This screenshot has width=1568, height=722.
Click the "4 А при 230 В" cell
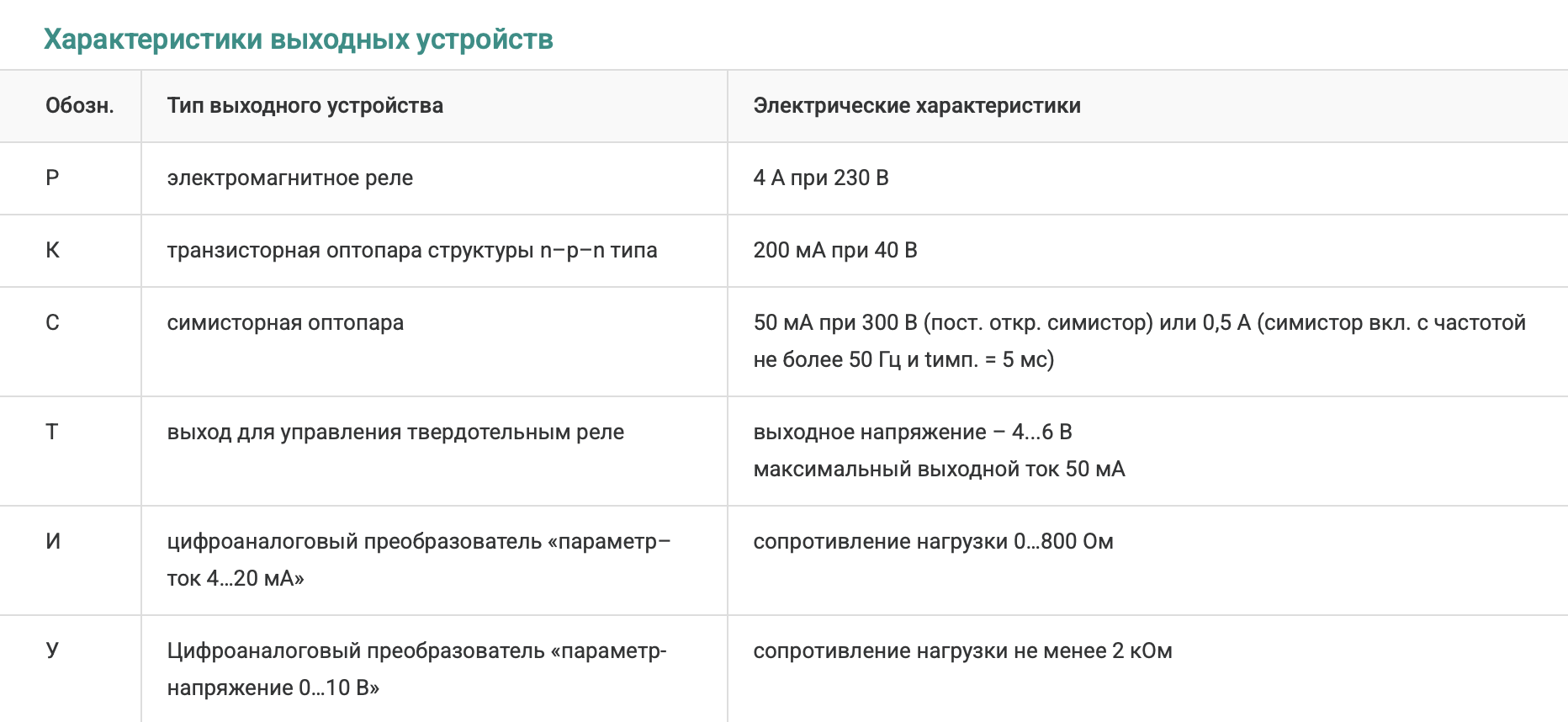click(820, 178)
